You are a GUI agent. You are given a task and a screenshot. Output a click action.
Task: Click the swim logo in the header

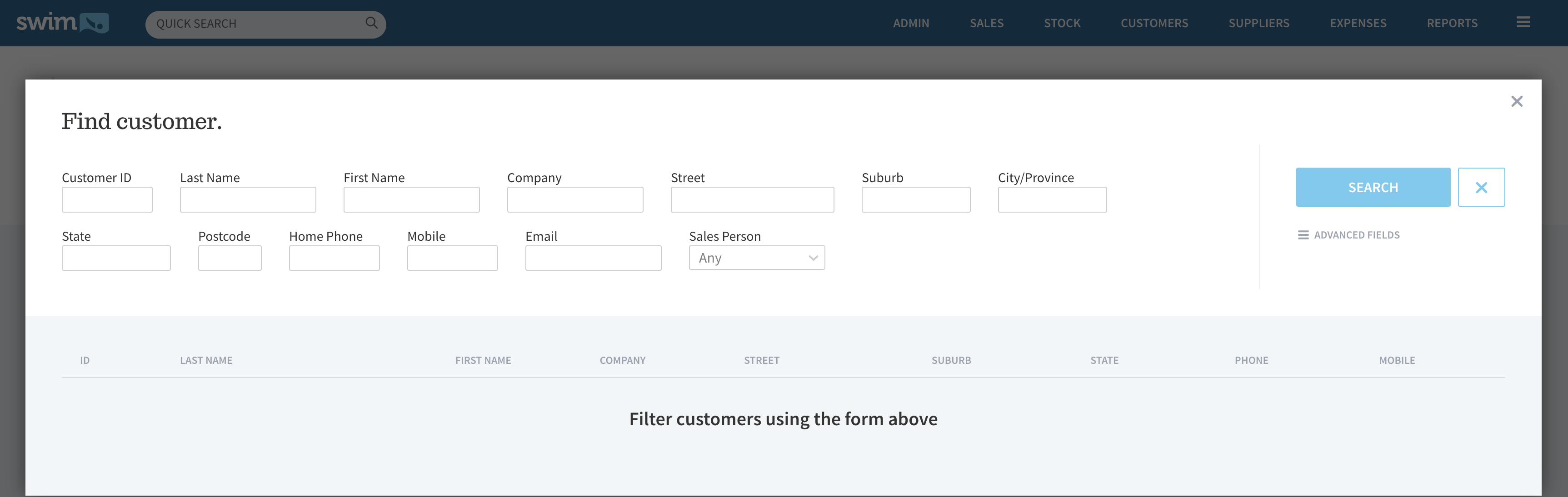(62, 23)
